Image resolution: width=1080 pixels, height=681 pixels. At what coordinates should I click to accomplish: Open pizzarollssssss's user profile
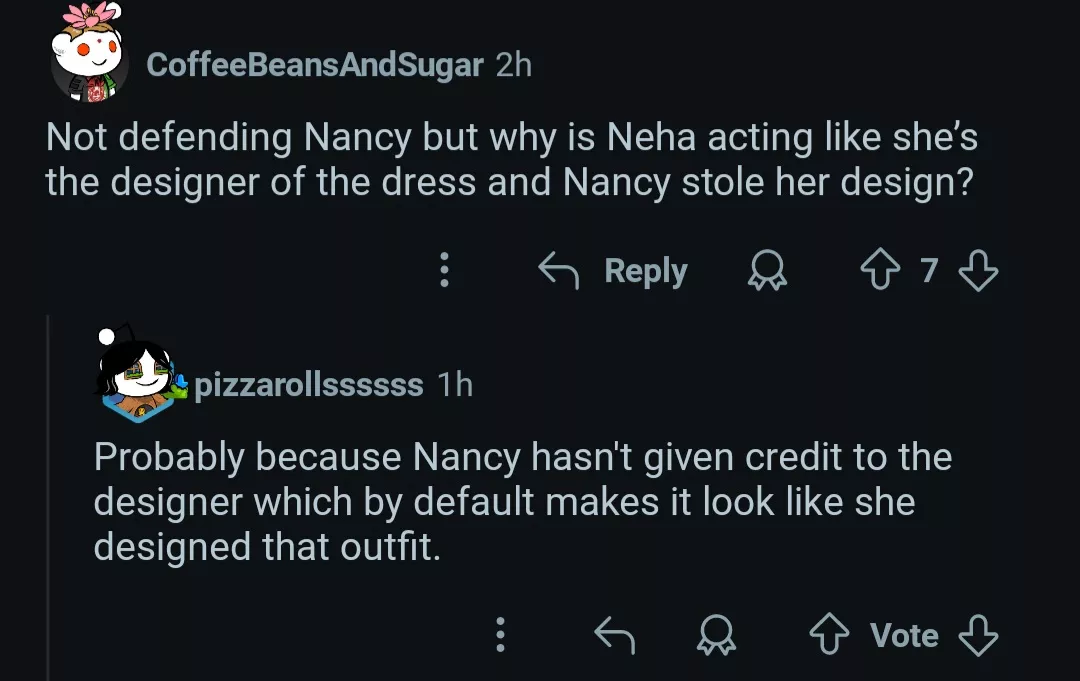pos(309,384)
